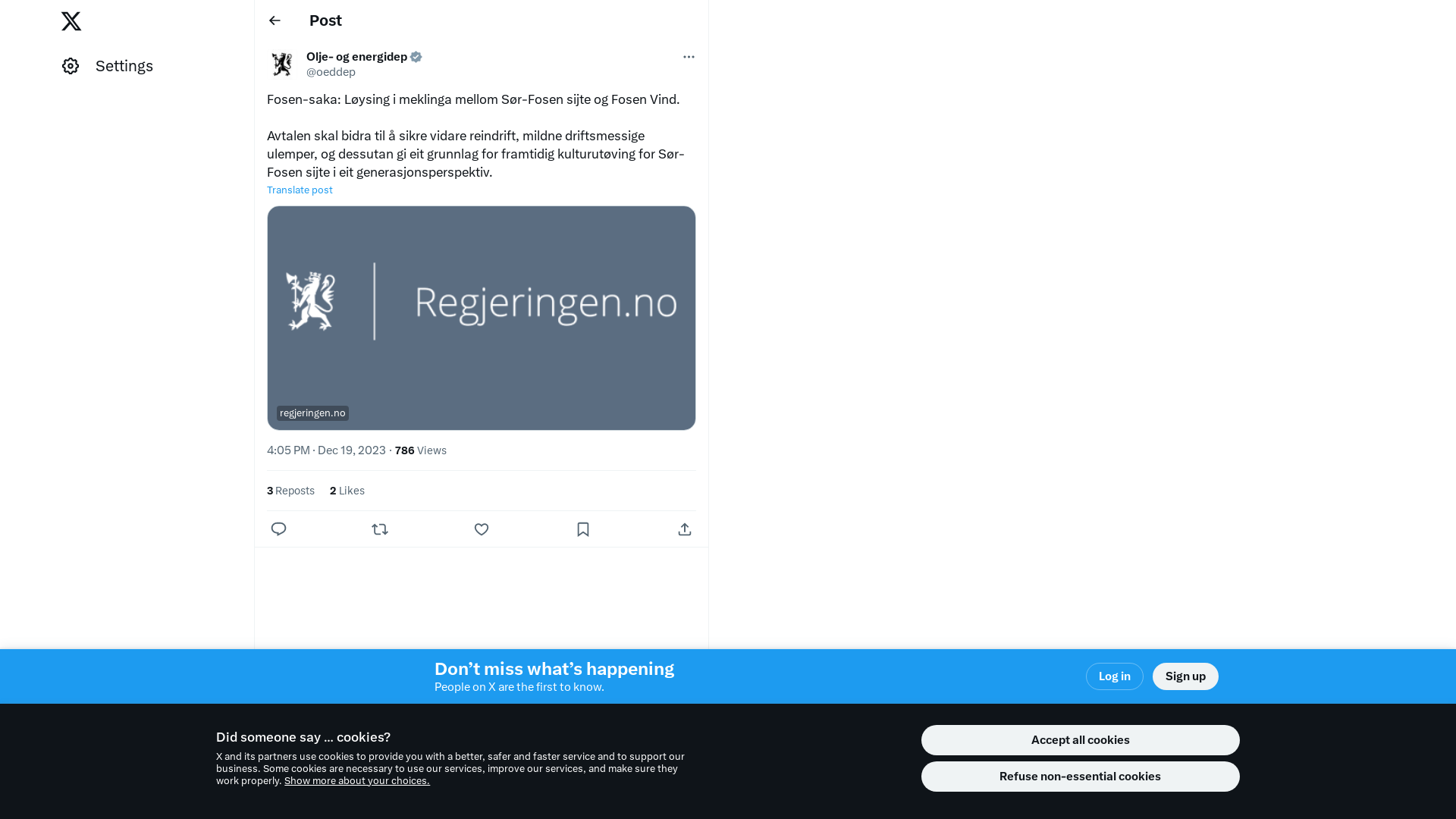This screenshot has width=1456, height=819.
Task: Click the Olje- og energidep account name
Action: [357, 57]
